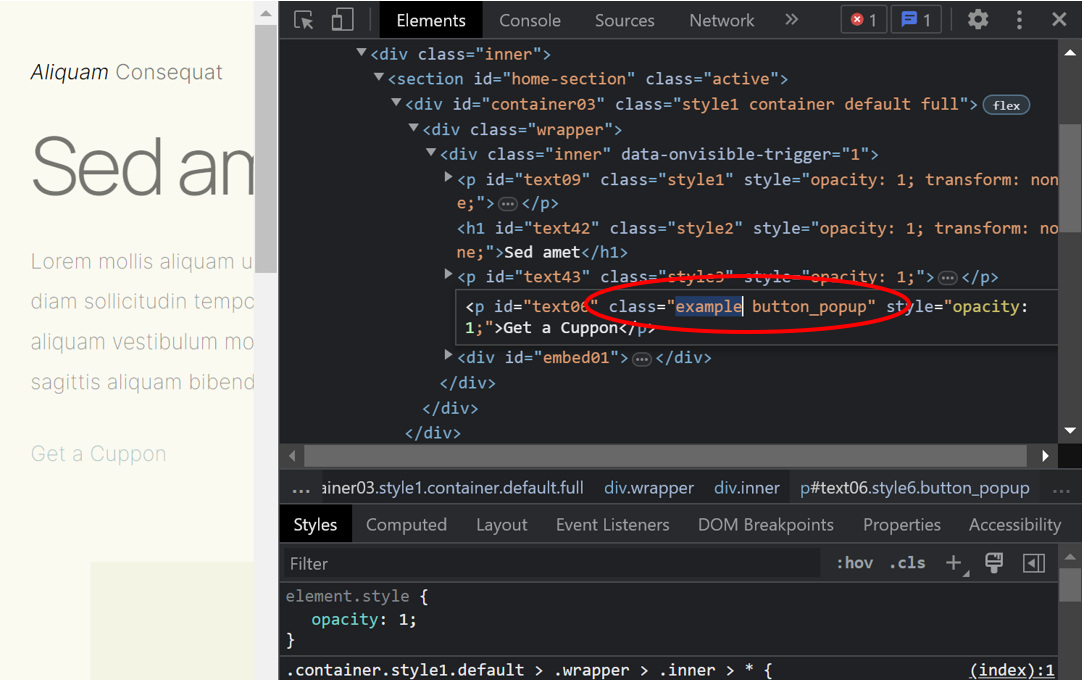Toggle the device toolbar icon

coord(343,20)
